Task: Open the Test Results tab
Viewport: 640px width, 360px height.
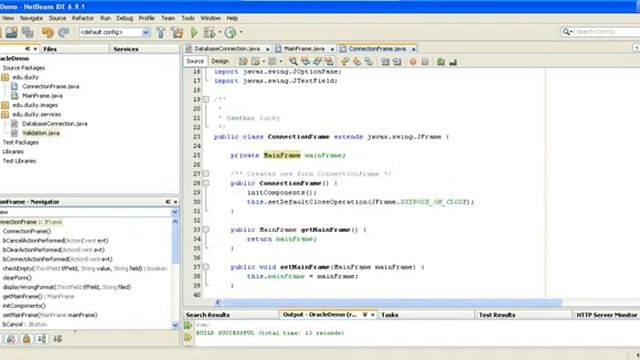Action: pos(497,315)
